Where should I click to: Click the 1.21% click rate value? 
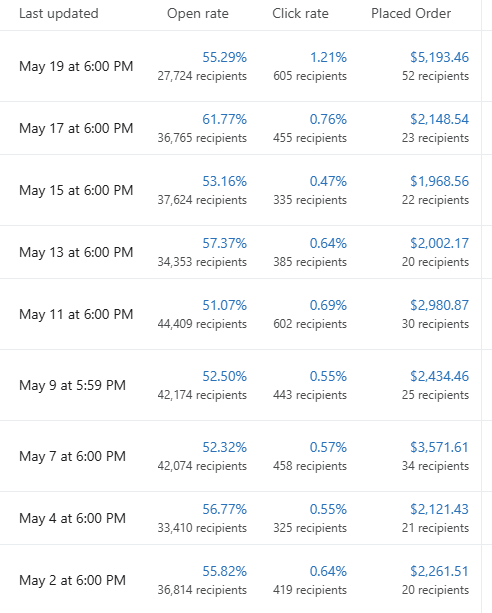tap(329, 57)
